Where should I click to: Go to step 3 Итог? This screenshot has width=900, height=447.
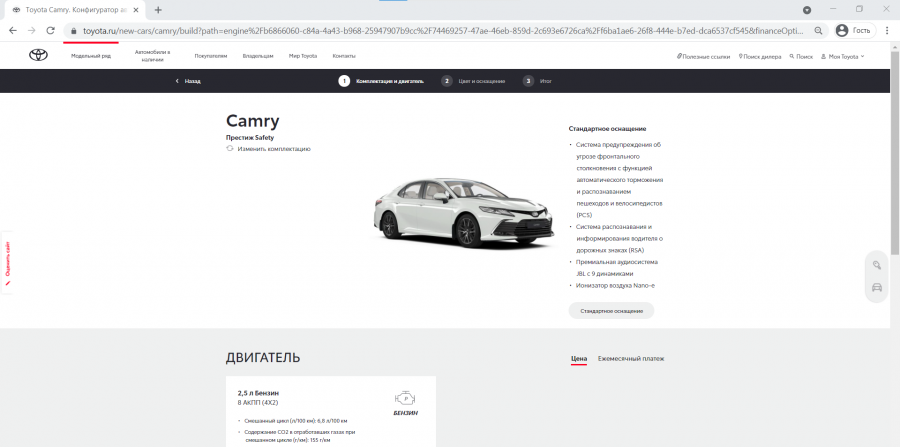pyautogui.click(x=537, y=81)
